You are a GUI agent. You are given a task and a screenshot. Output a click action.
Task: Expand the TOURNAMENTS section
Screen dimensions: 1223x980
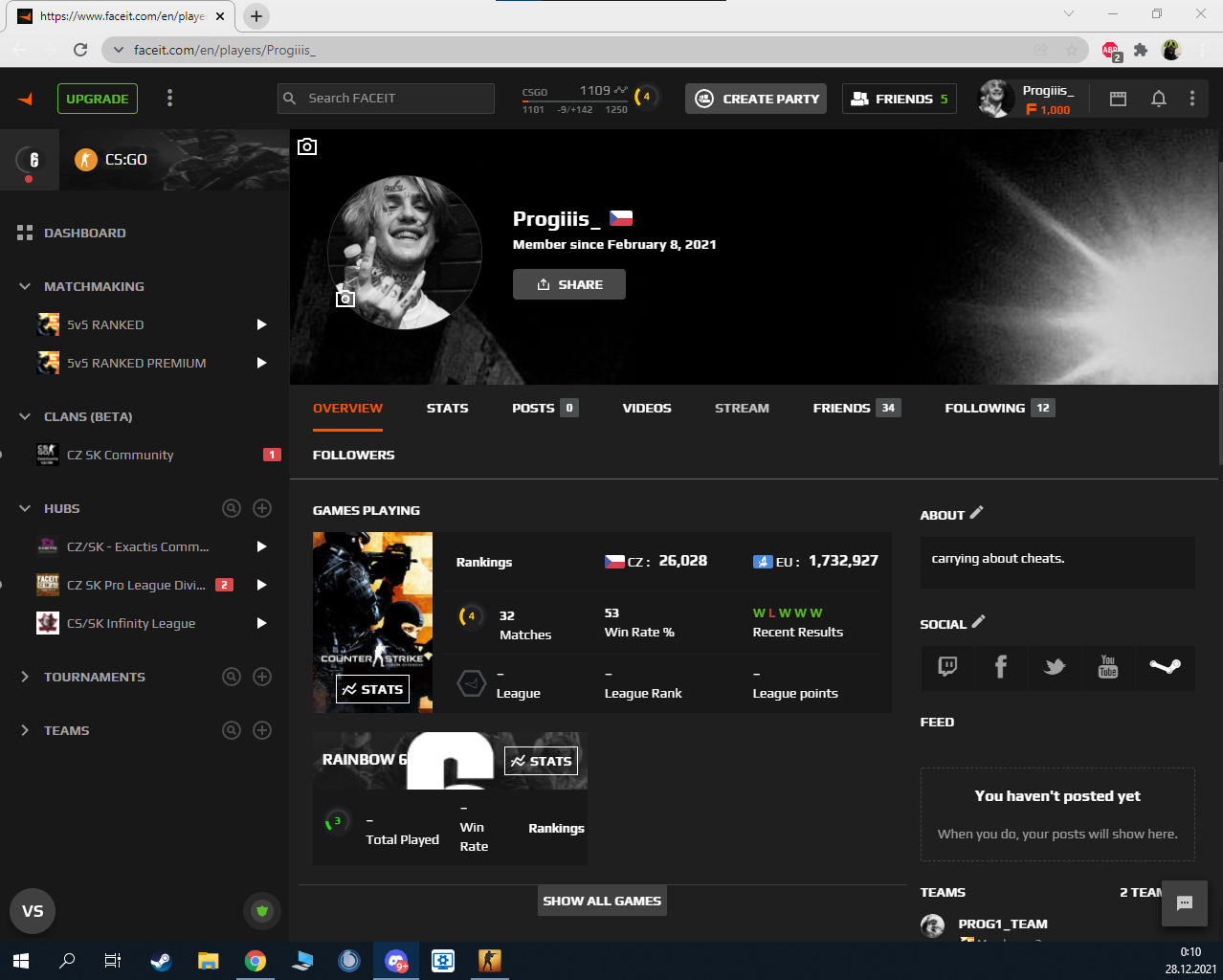tap(25, 677)
